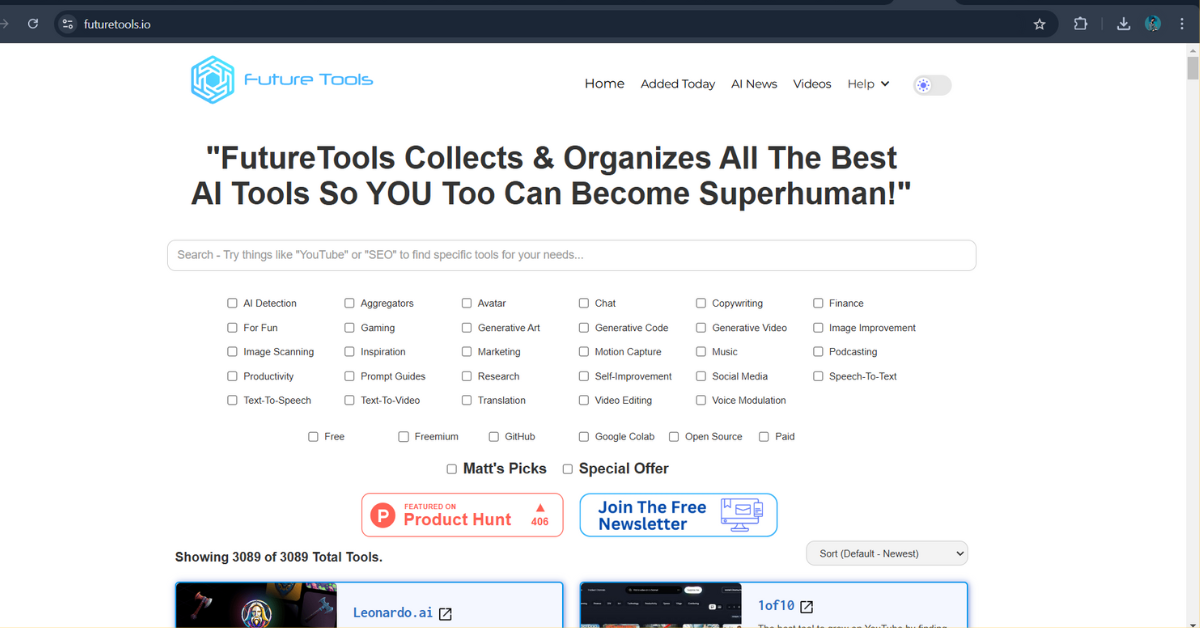Select the Copywriting checkbox
The image size is (1200, 628).
[701, 303]
